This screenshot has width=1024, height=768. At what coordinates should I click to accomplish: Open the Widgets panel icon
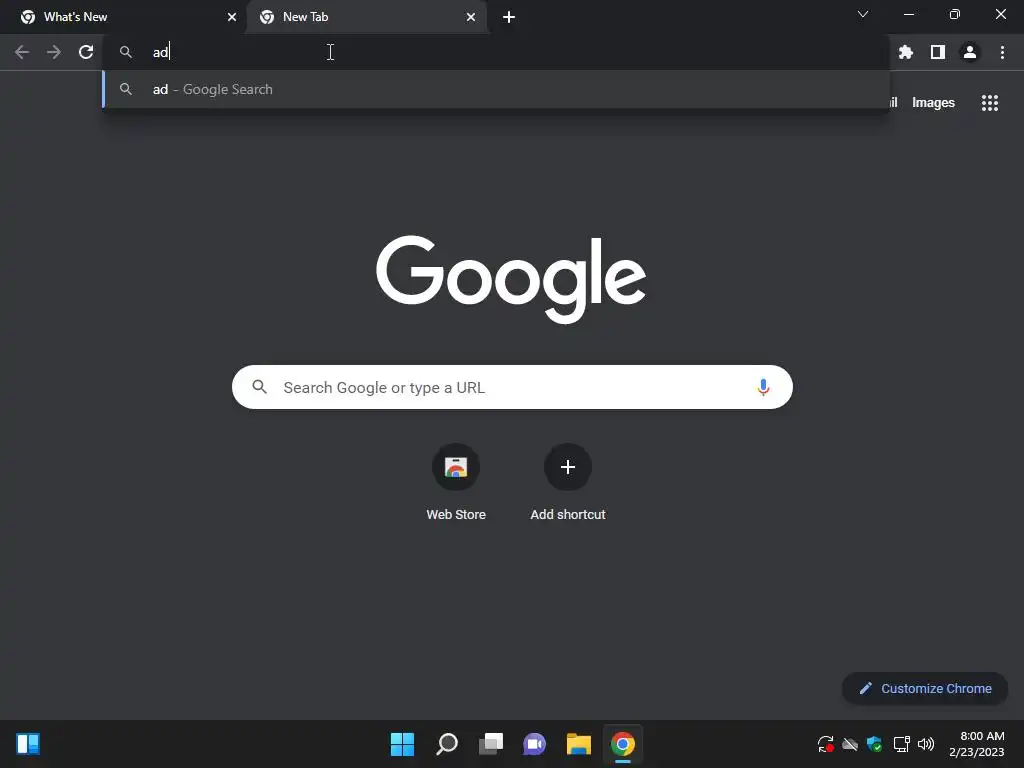(28, 744)
